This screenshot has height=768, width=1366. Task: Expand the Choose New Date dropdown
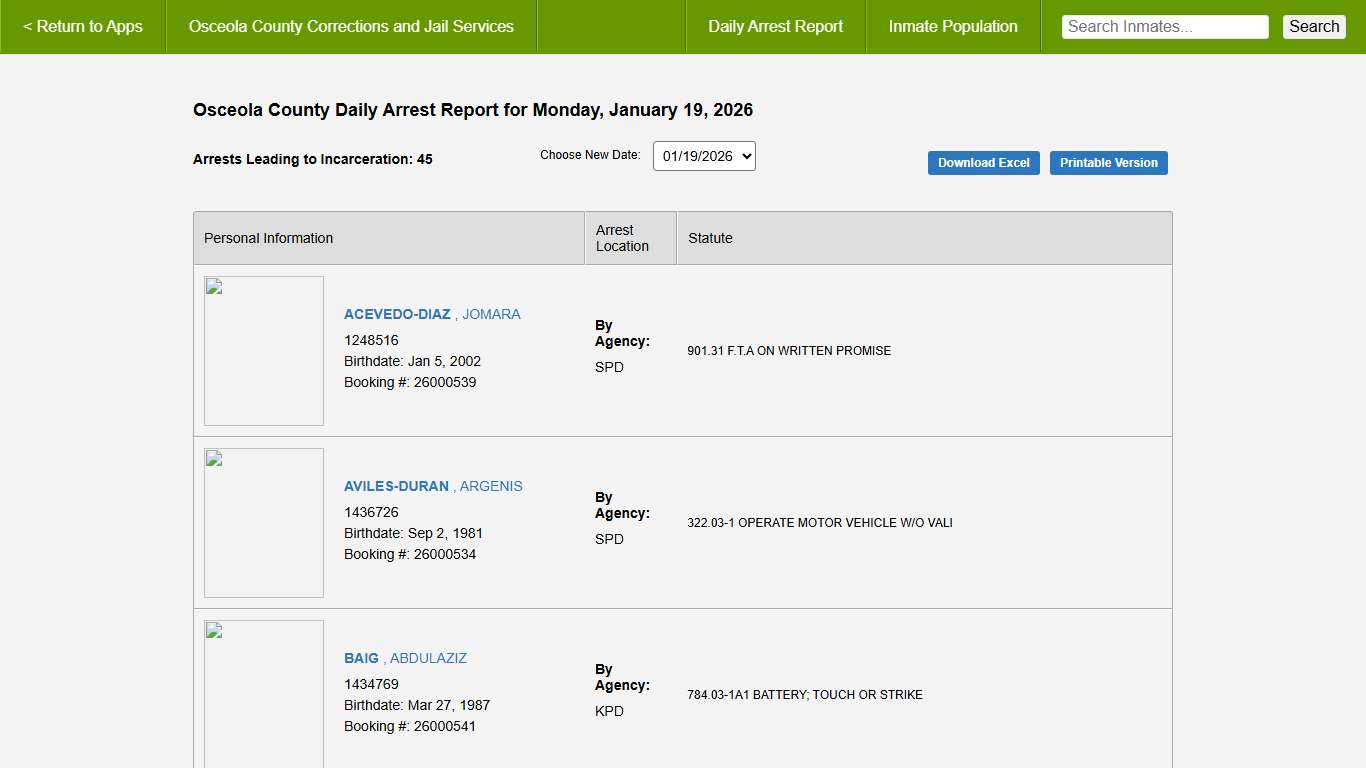point(704,156)
